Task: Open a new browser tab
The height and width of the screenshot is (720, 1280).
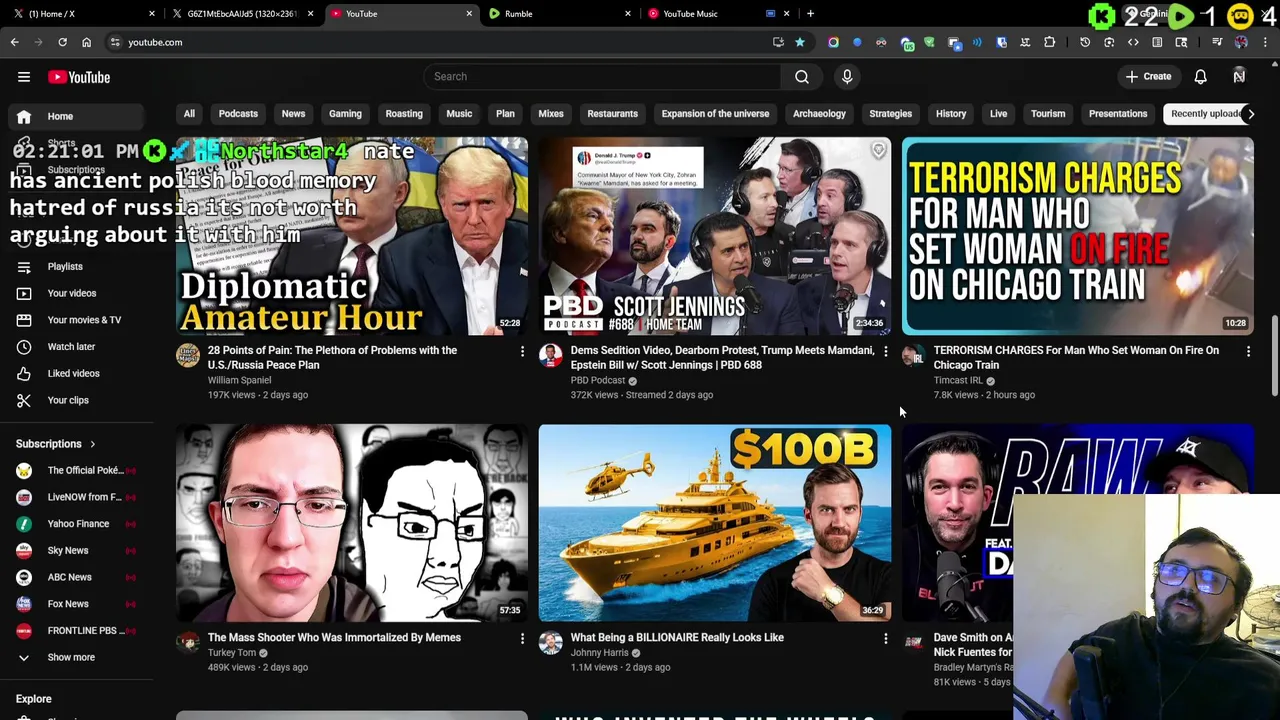Action: point(810,14)
